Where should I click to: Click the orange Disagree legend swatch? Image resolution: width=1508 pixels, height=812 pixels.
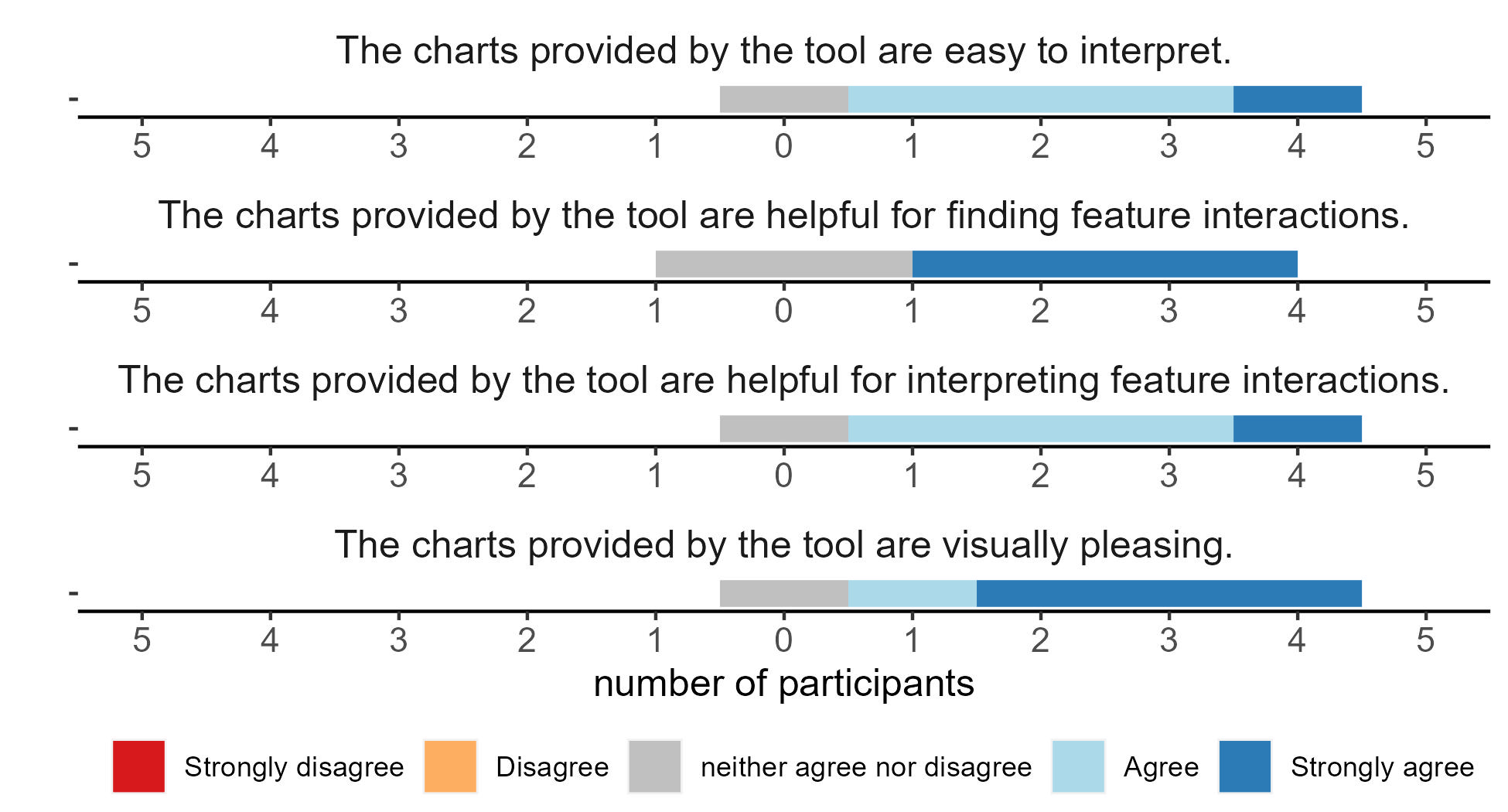[x=450, y=766]
